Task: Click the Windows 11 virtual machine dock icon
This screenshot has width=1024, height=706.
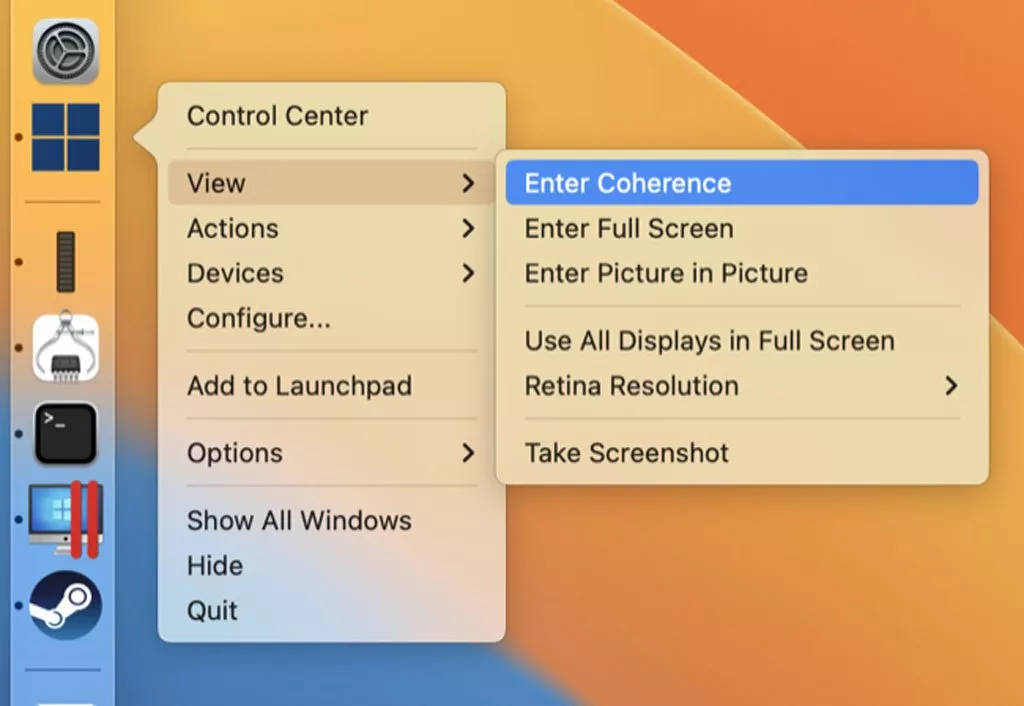Action: pyautogui.click(x=66, y=137)
